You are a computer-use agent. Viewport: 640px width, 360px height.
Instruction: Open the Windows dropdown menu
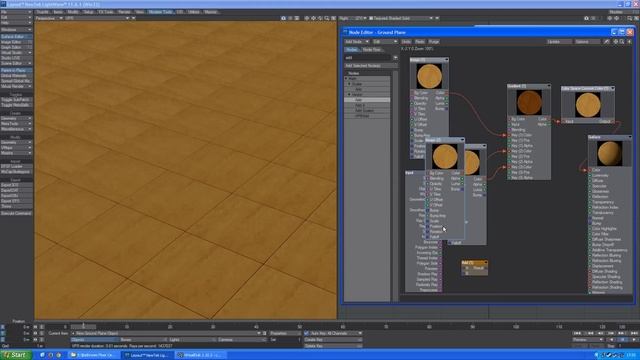[x=16, y=30]
